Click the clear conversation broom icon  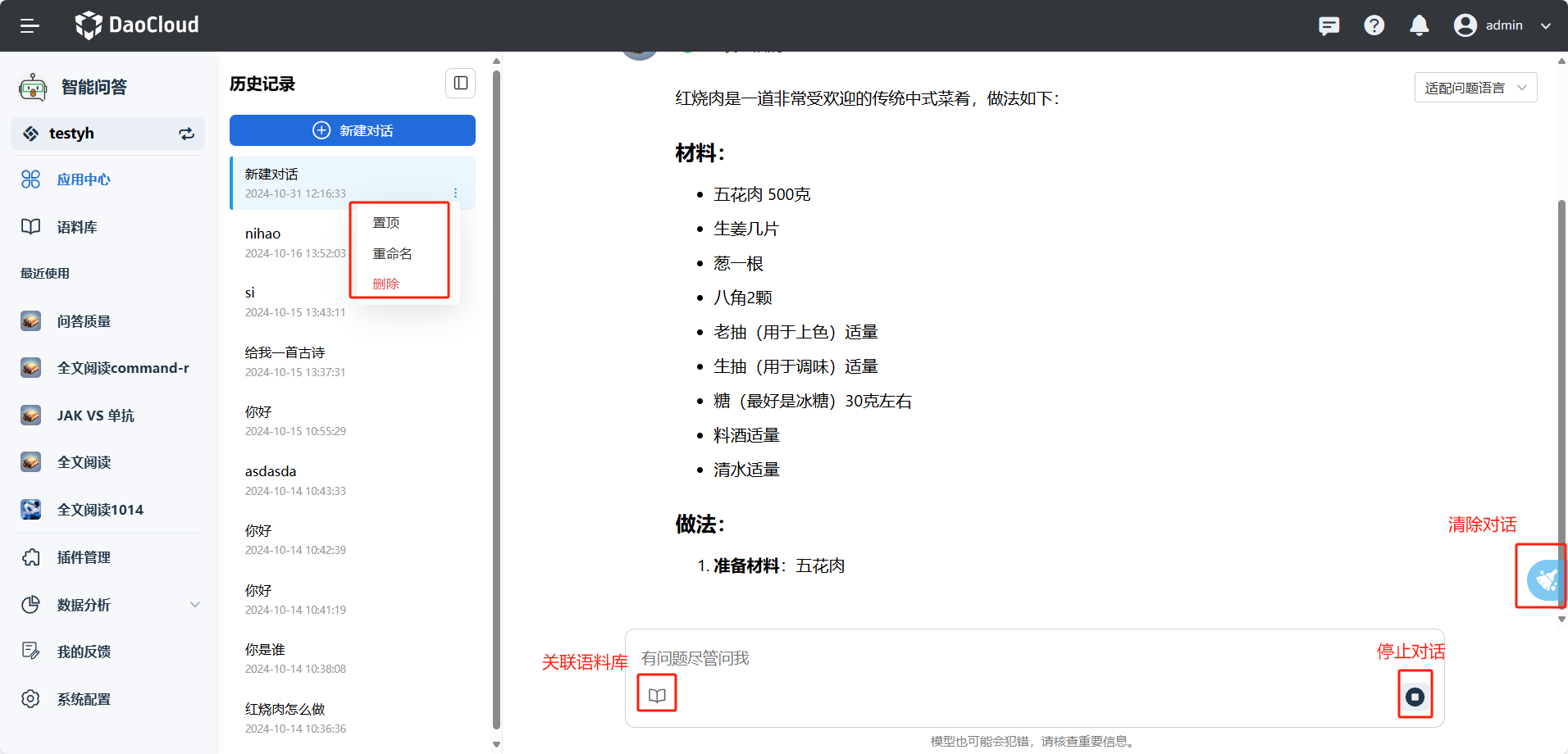(1545, 579)
